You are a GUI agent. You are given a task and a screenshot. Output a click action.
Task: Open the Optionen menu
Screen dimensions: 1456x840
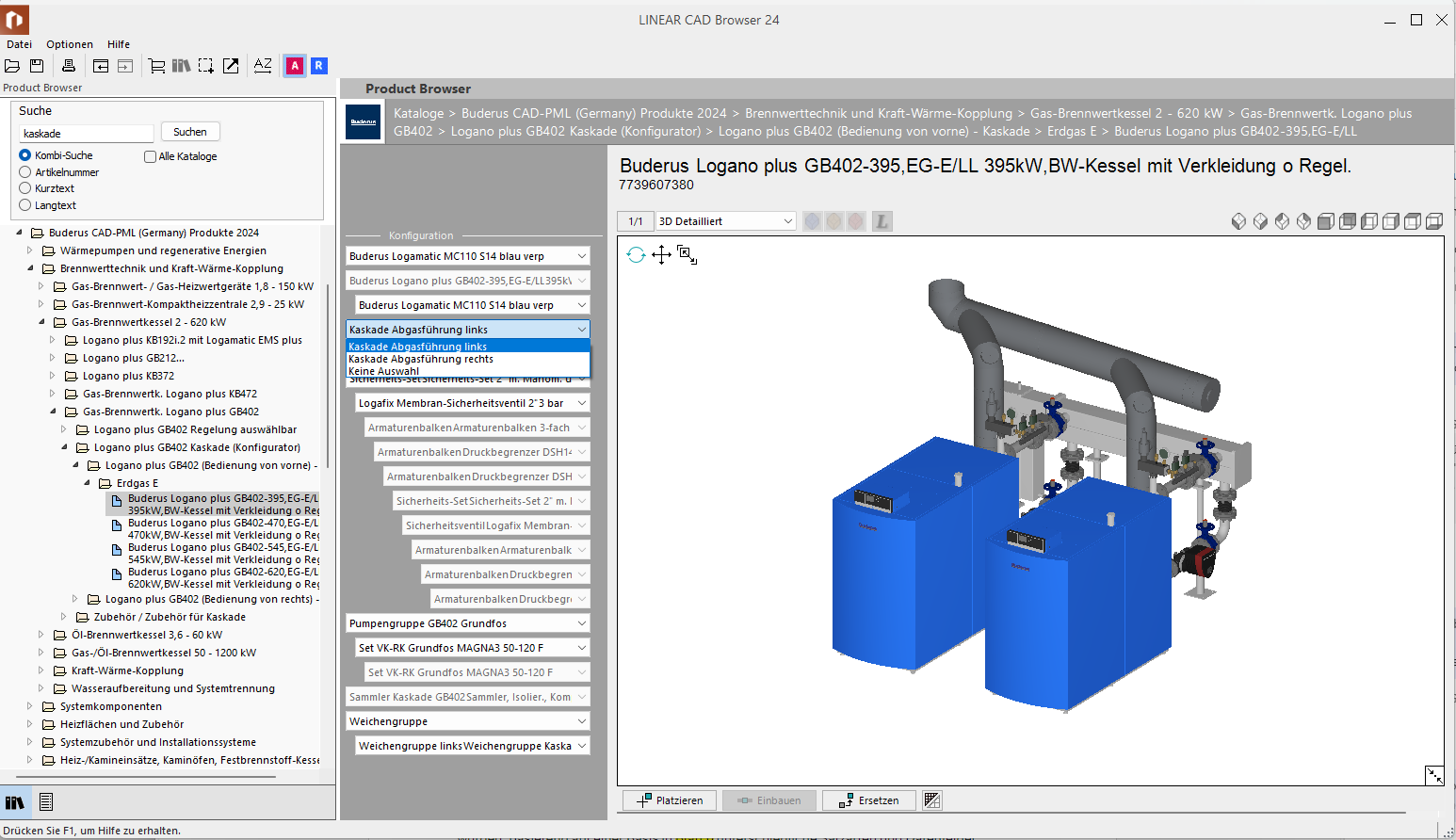tap(70, 44)
